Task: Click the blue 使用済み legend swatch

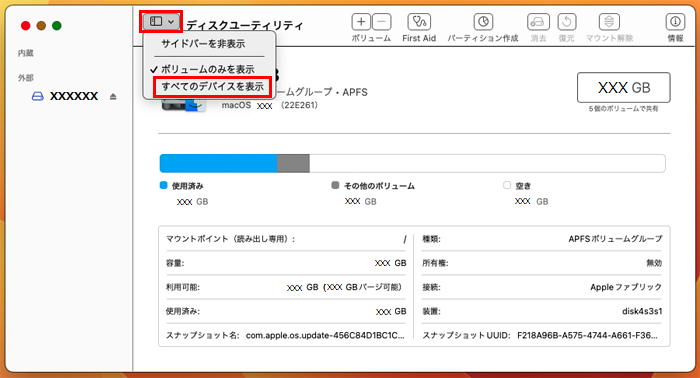Action: click(x=163, y=185)
